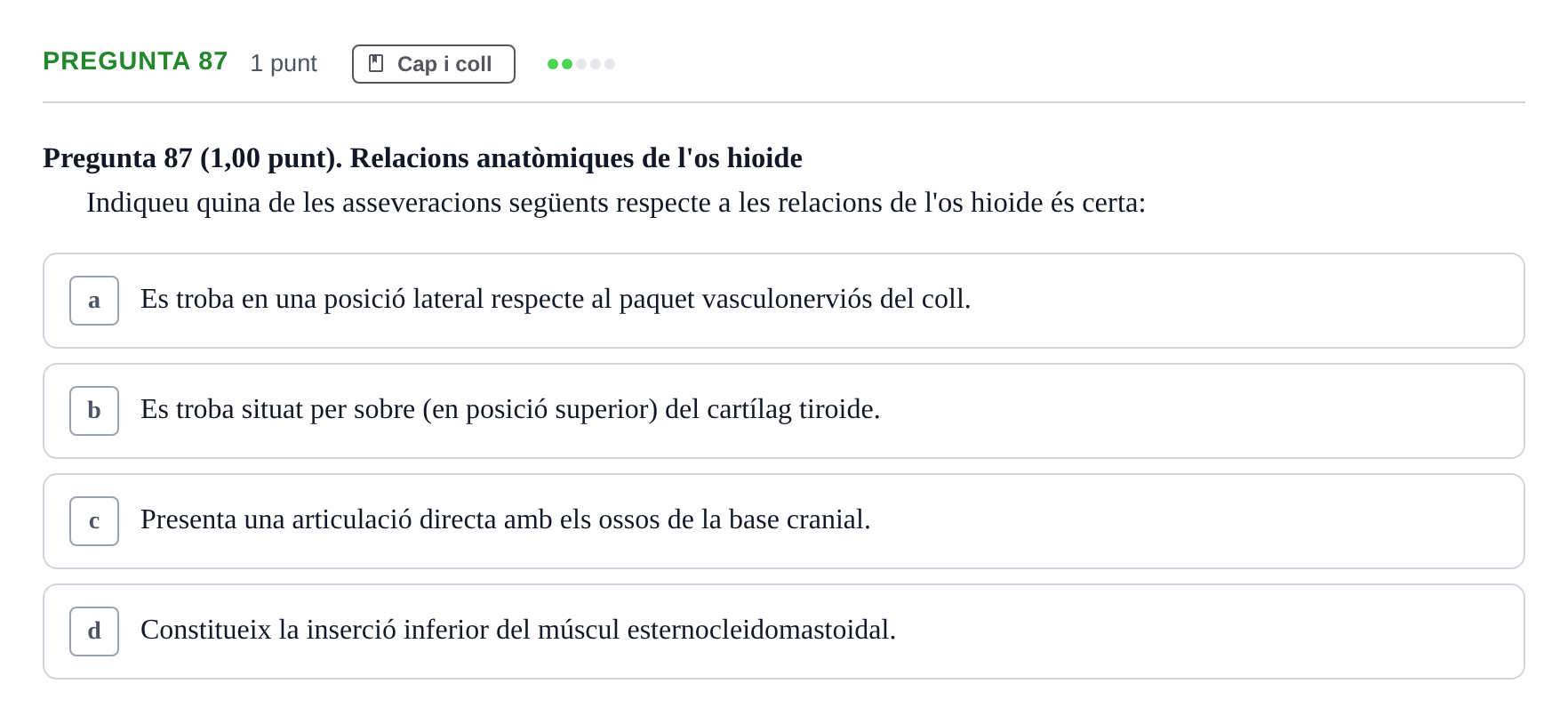Click the book icon in Cap i coll tag
This screenshot has width=1568, height=724.
pyautogui.click(x=376, y=63)
